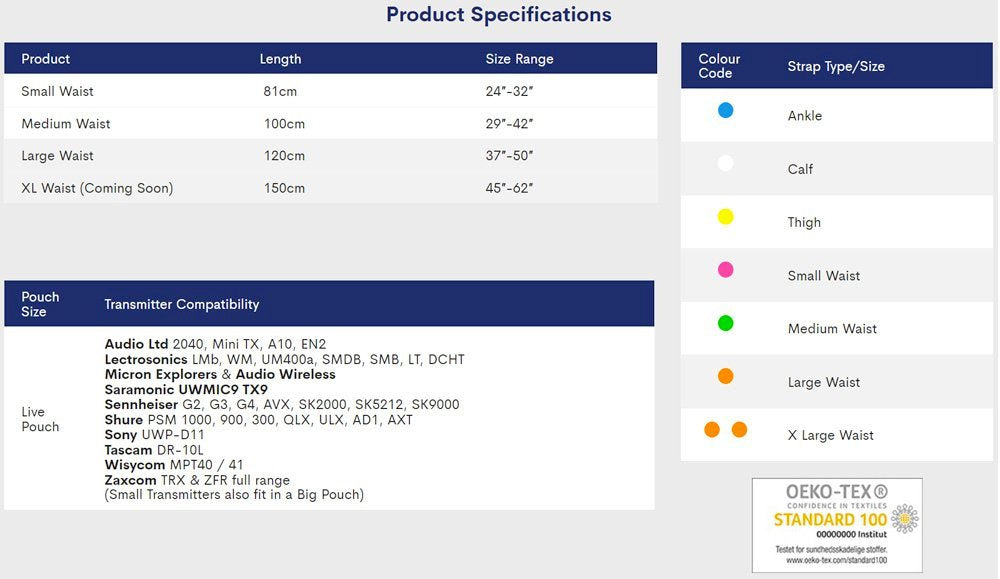This screenshot has width=1000, height=579.
Task: Click the Transmitter Compatibility header
Action: [182, 304]
